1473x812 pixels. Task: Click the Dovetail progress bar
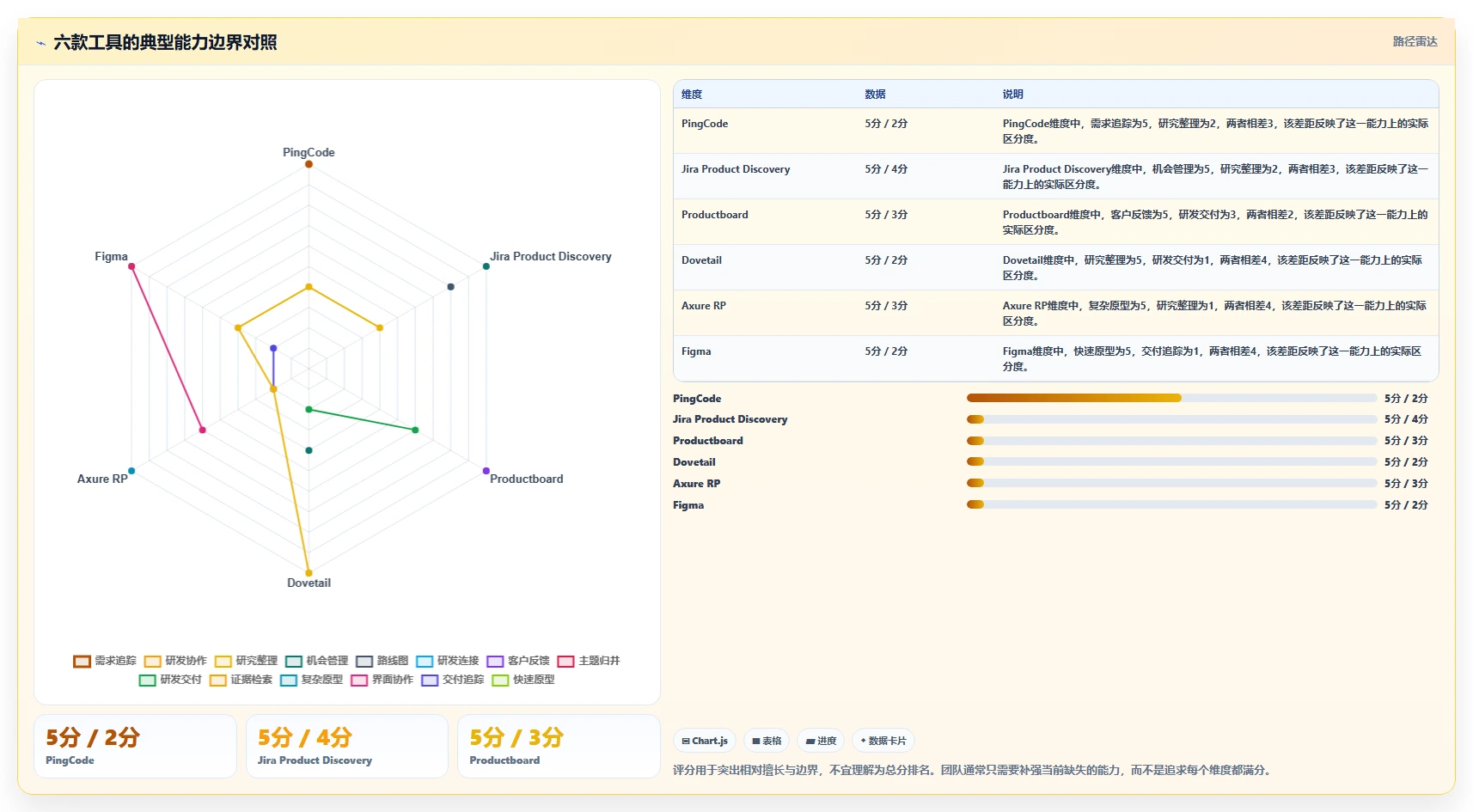coord(1171,461)
